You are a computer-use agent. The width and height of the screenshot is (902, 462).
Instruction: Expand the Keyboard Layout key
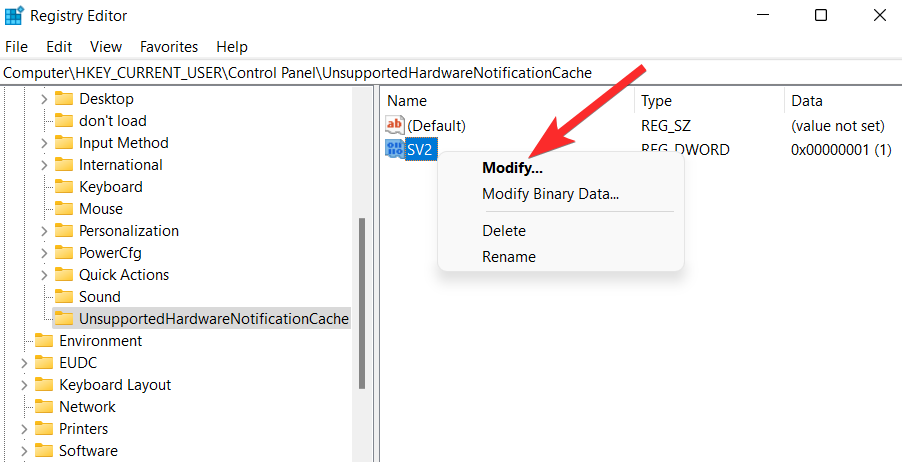(x=24, y=385)
